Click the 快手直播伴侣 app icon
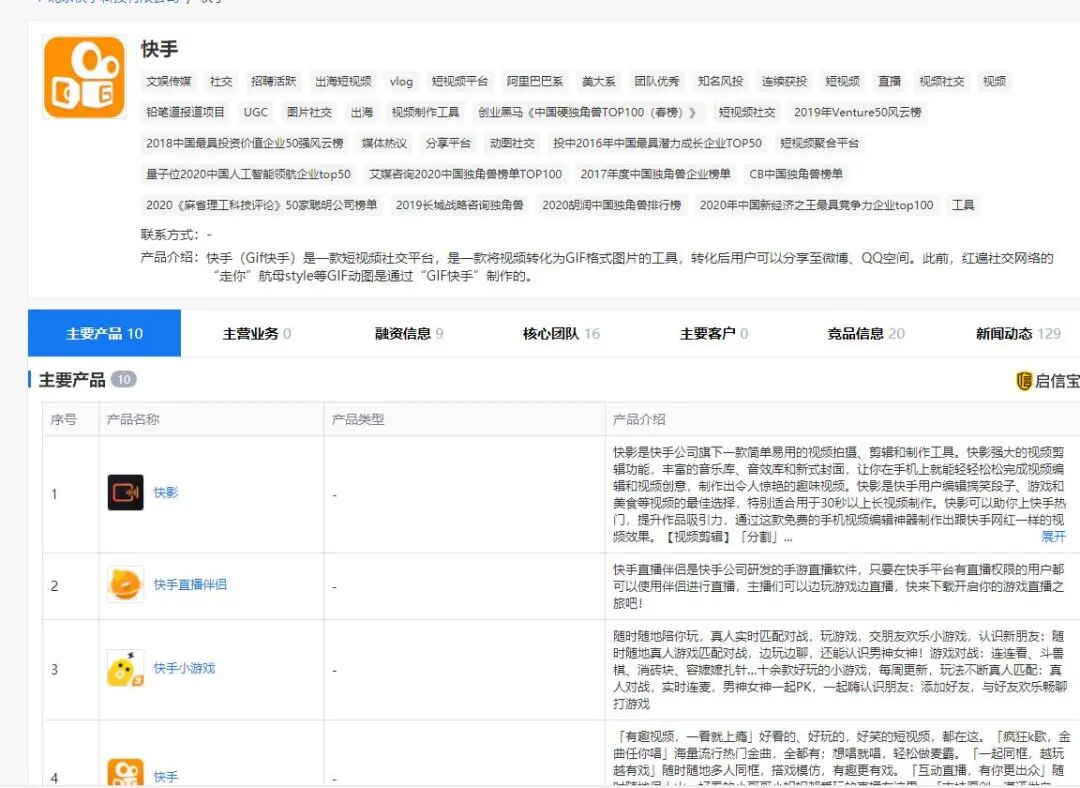 126,583
